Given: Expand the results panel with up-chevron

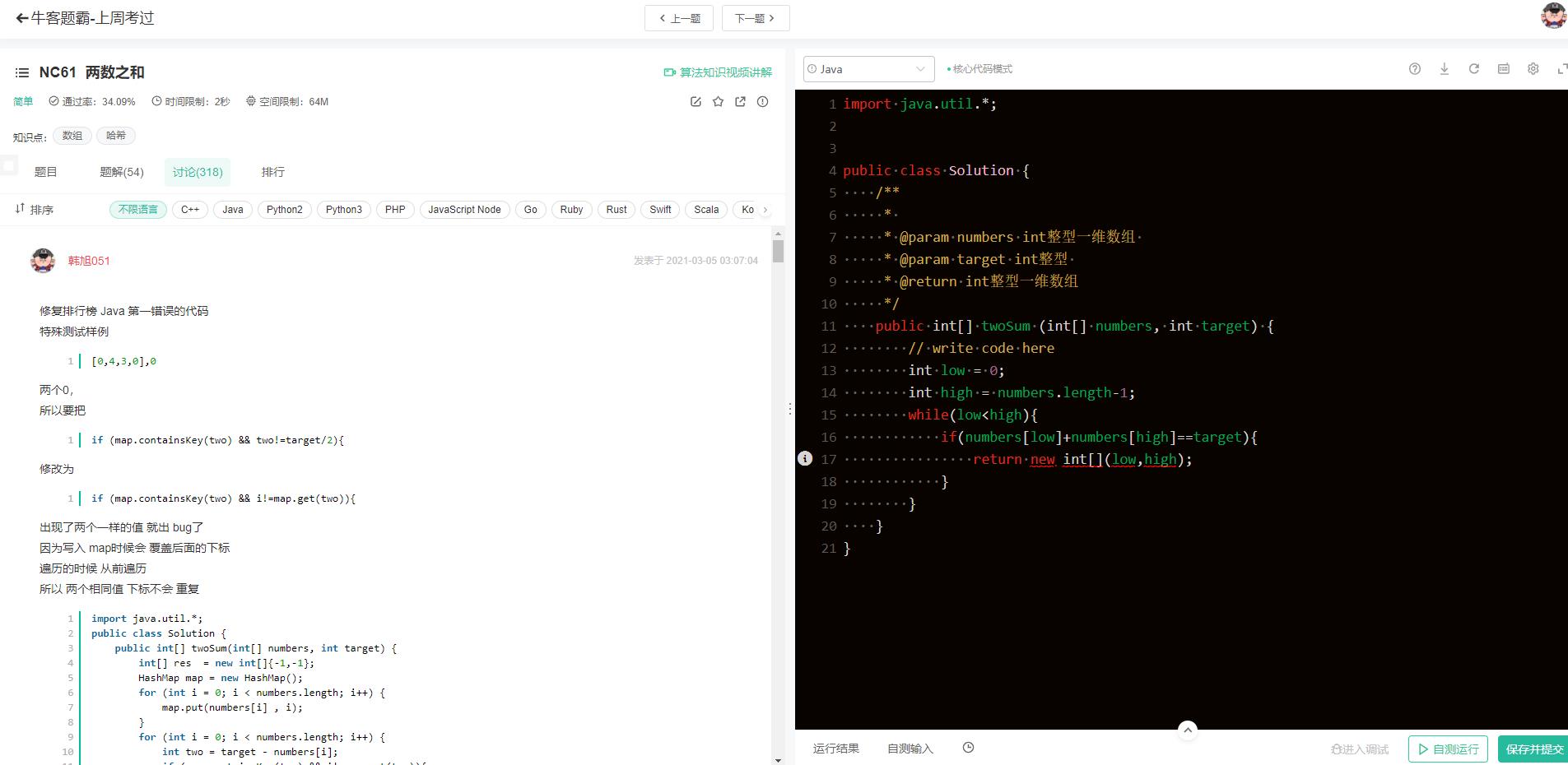Looking at the screenshot, I should pos(1187,730).
